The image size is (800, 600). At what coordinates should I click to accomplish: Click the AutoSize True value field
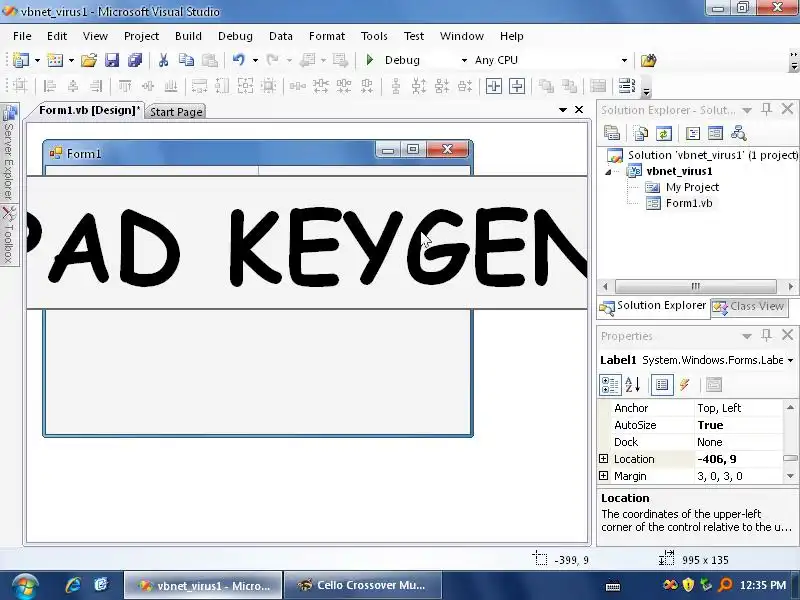[x=739, y=425]
